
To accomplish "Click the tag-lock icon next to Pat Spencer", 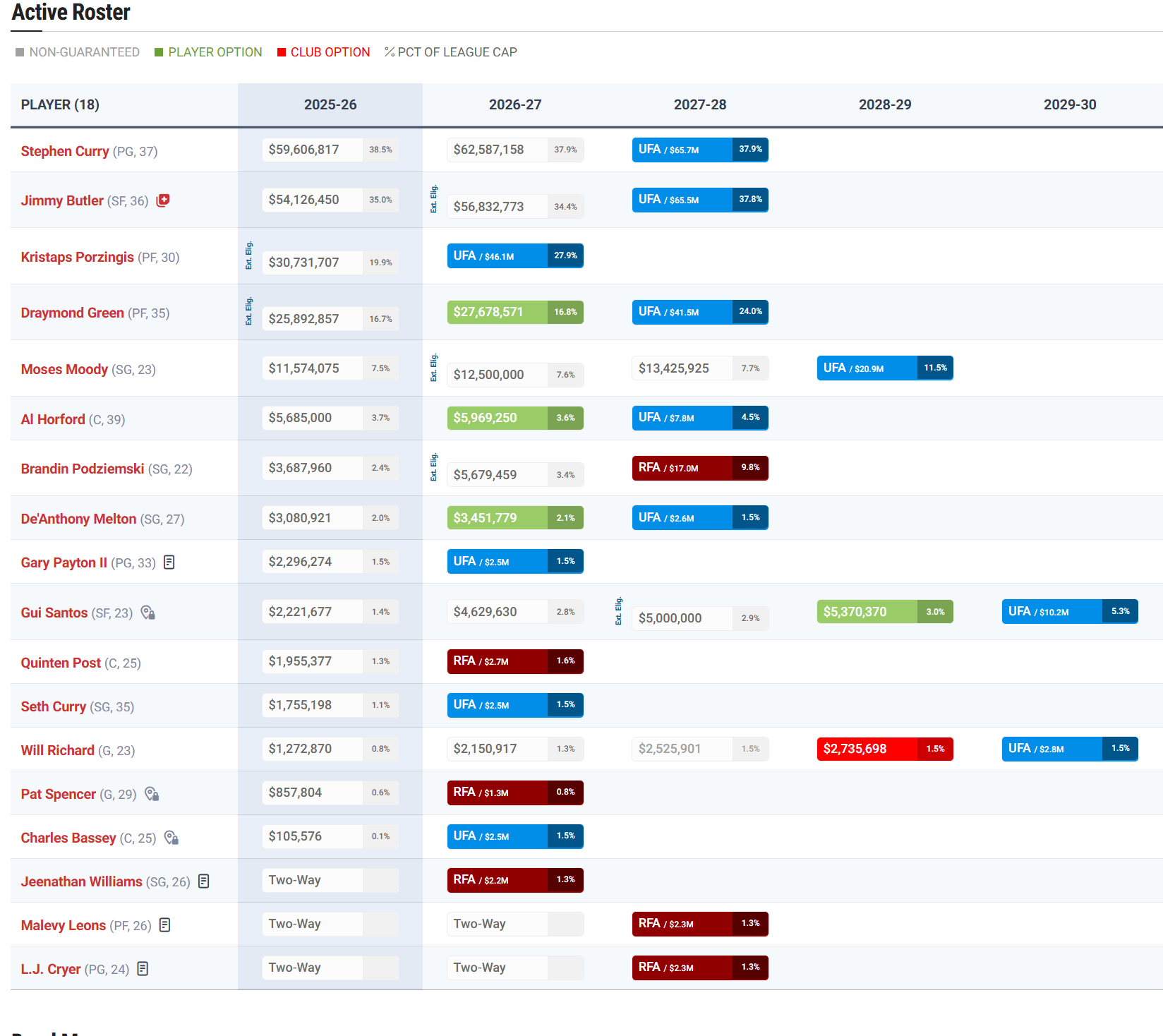I will (152, 794).
